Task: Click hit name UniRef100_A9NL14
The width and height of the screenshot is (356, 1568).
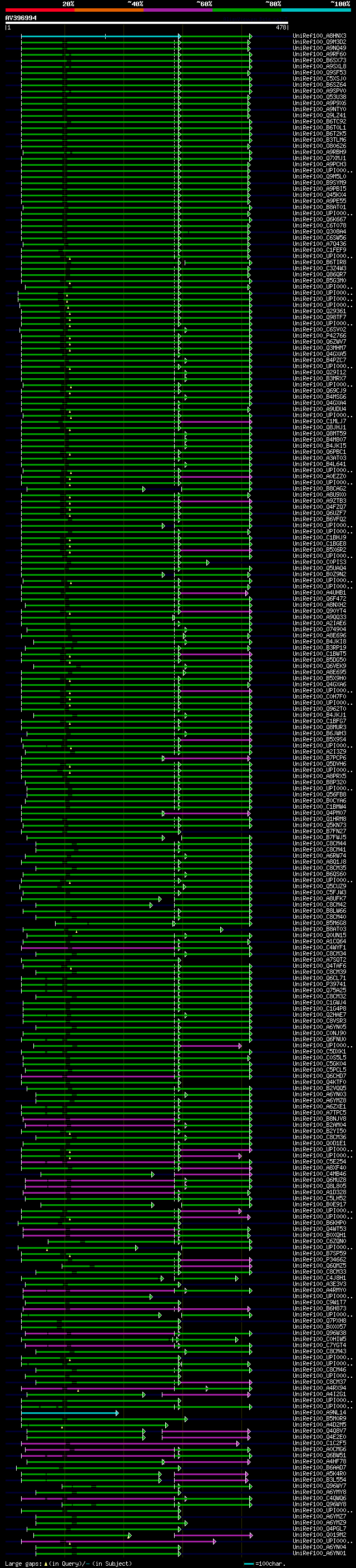Action: point(319,1412)
